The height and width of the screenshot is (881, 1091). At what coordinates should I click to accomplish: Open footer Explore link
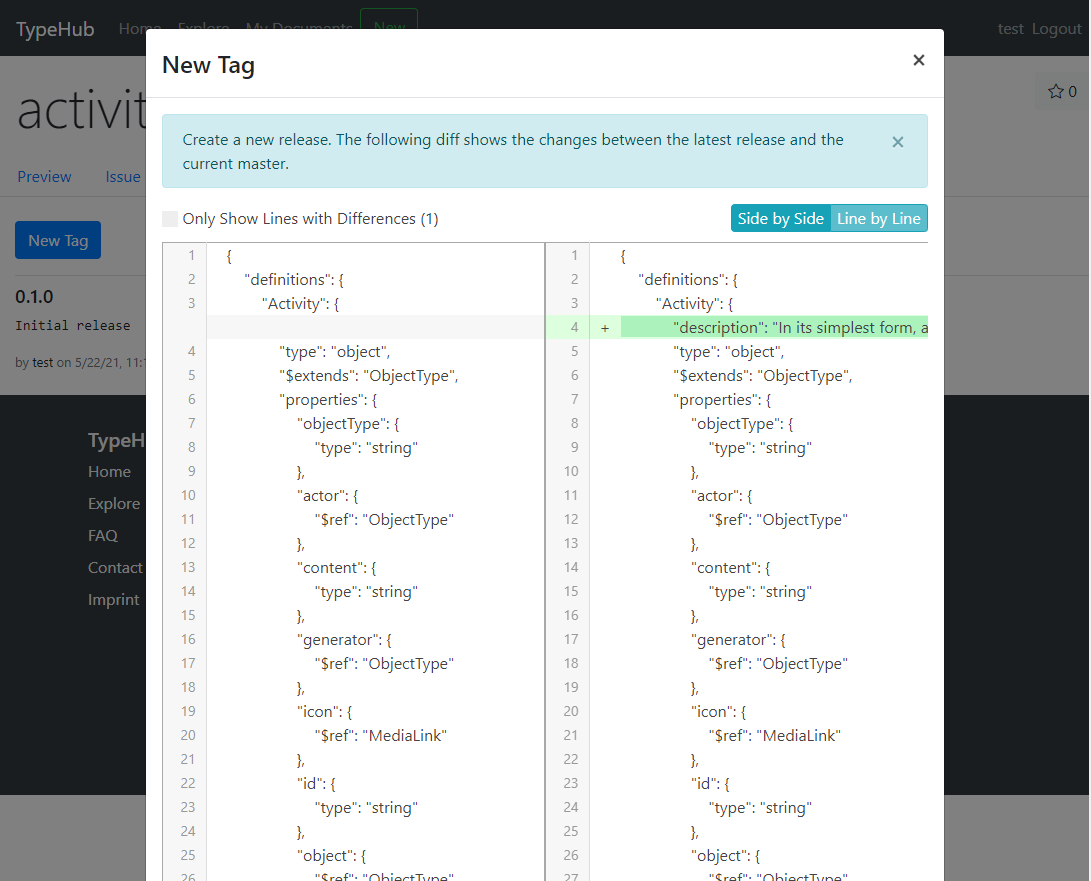click(114, 504)
